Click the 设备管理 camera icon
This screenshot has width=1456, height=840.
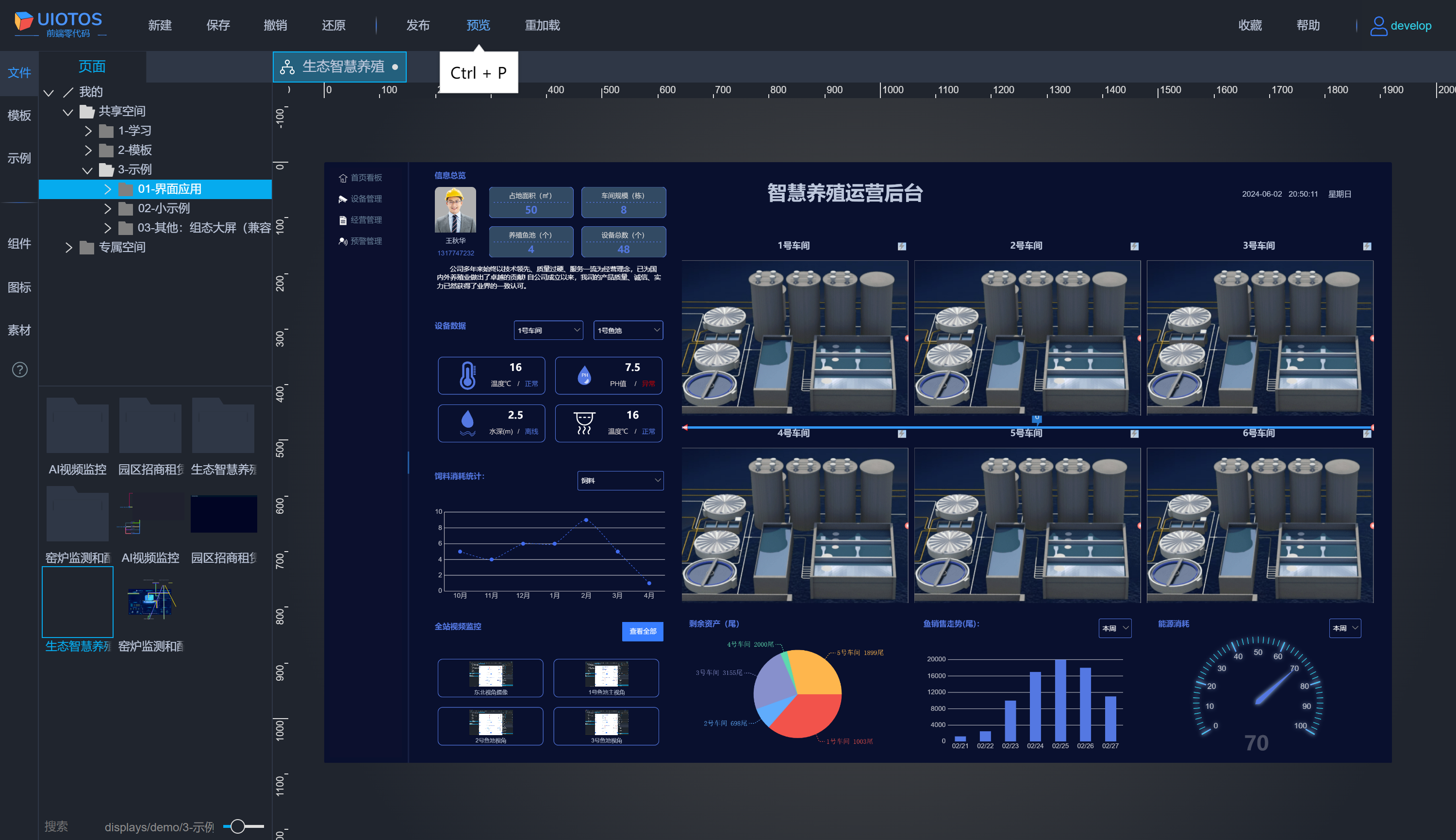click(343, 199)
